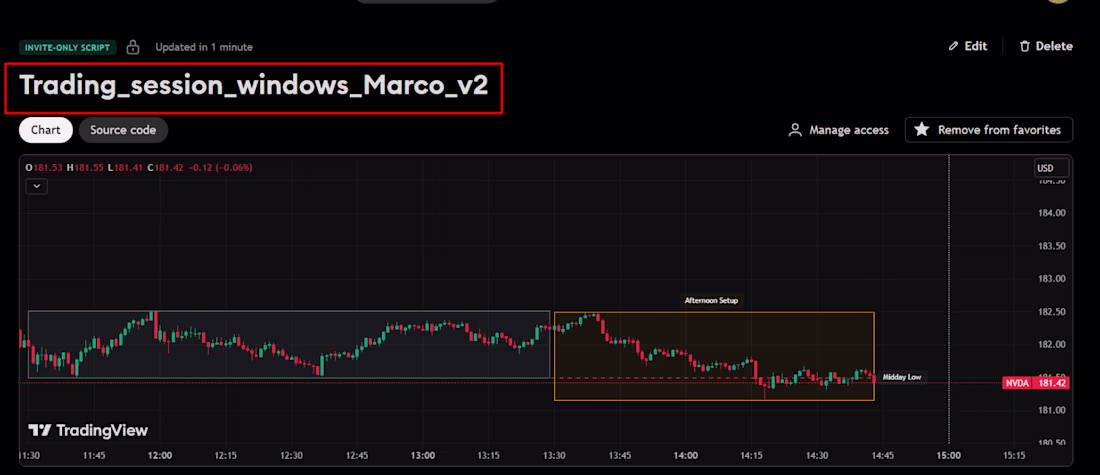Click Remove from favorites button

coord(988,130)
